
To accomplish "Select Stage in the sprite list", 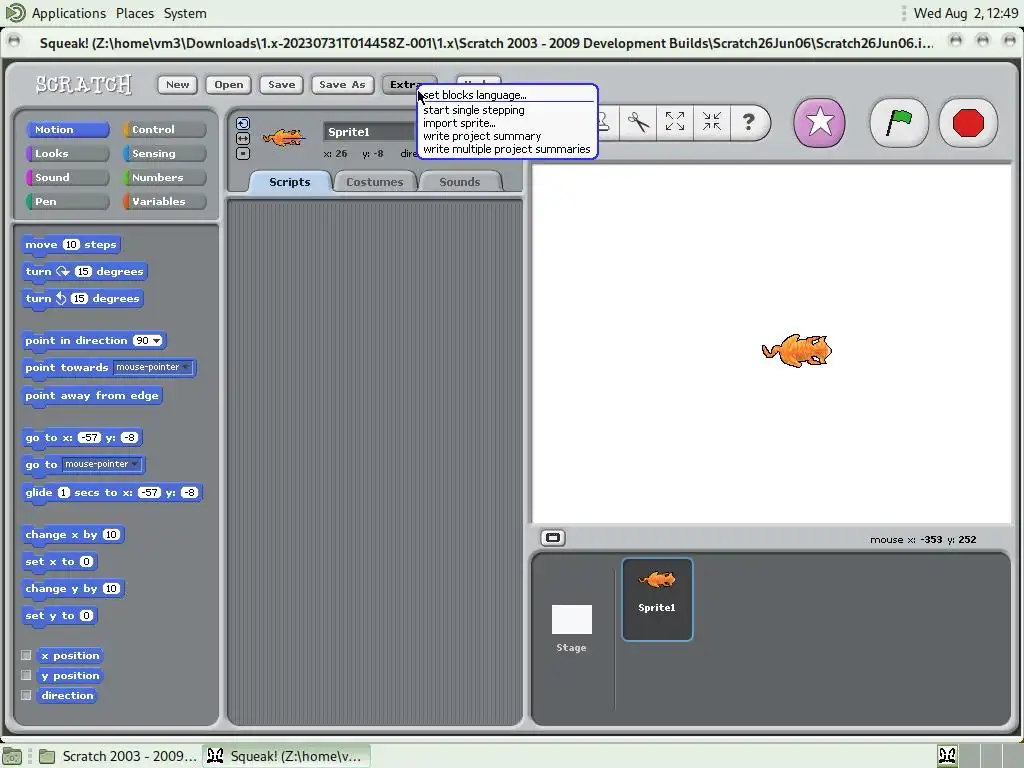I will tap(571, 627).
